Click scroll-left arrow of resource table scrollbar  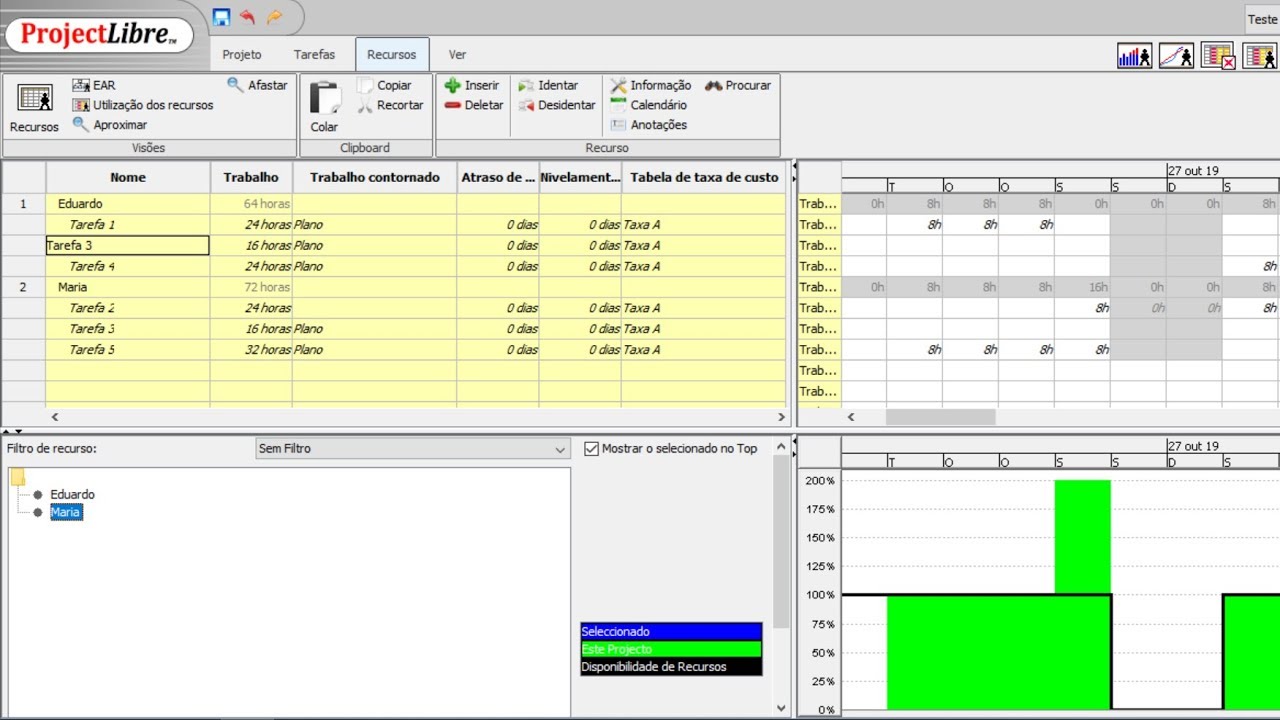[x=55, y=417]
